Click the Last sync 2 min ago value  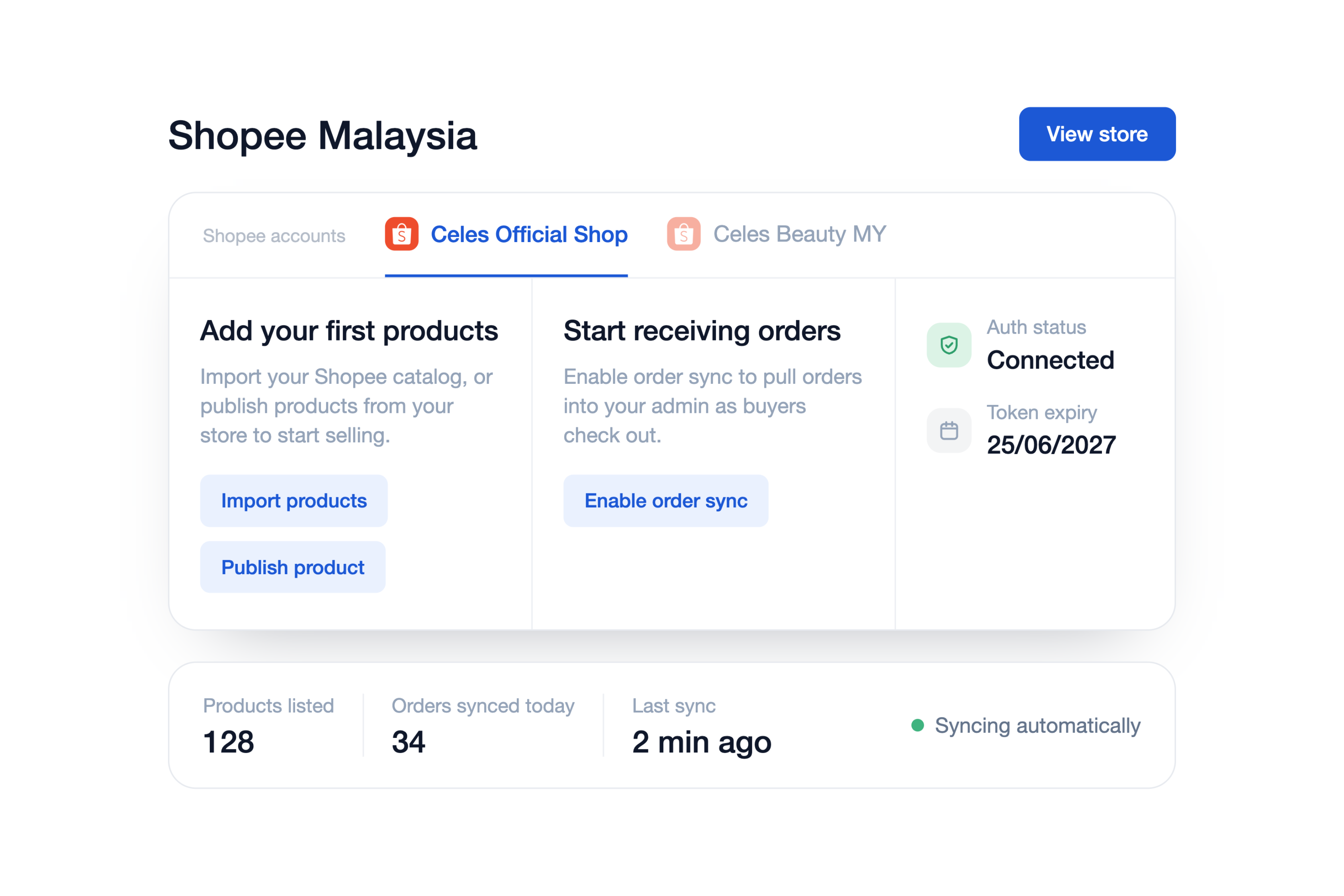[702, 742]
